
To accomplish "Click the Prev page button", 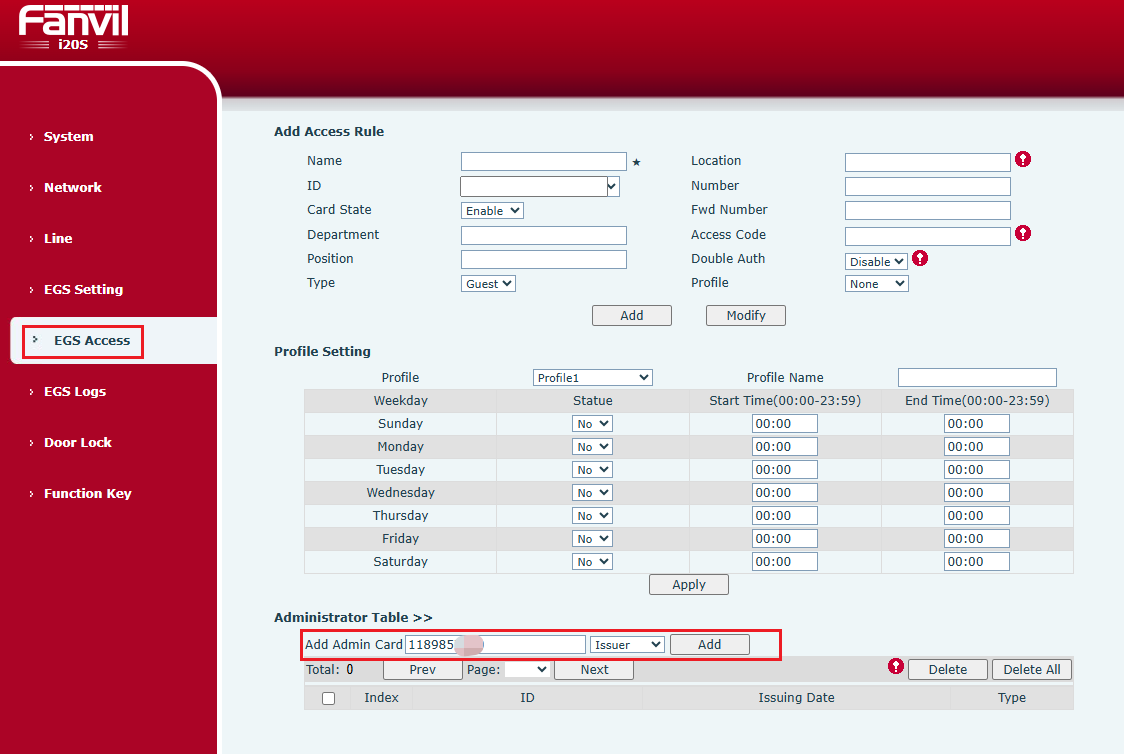I will (x=422, y=669).
